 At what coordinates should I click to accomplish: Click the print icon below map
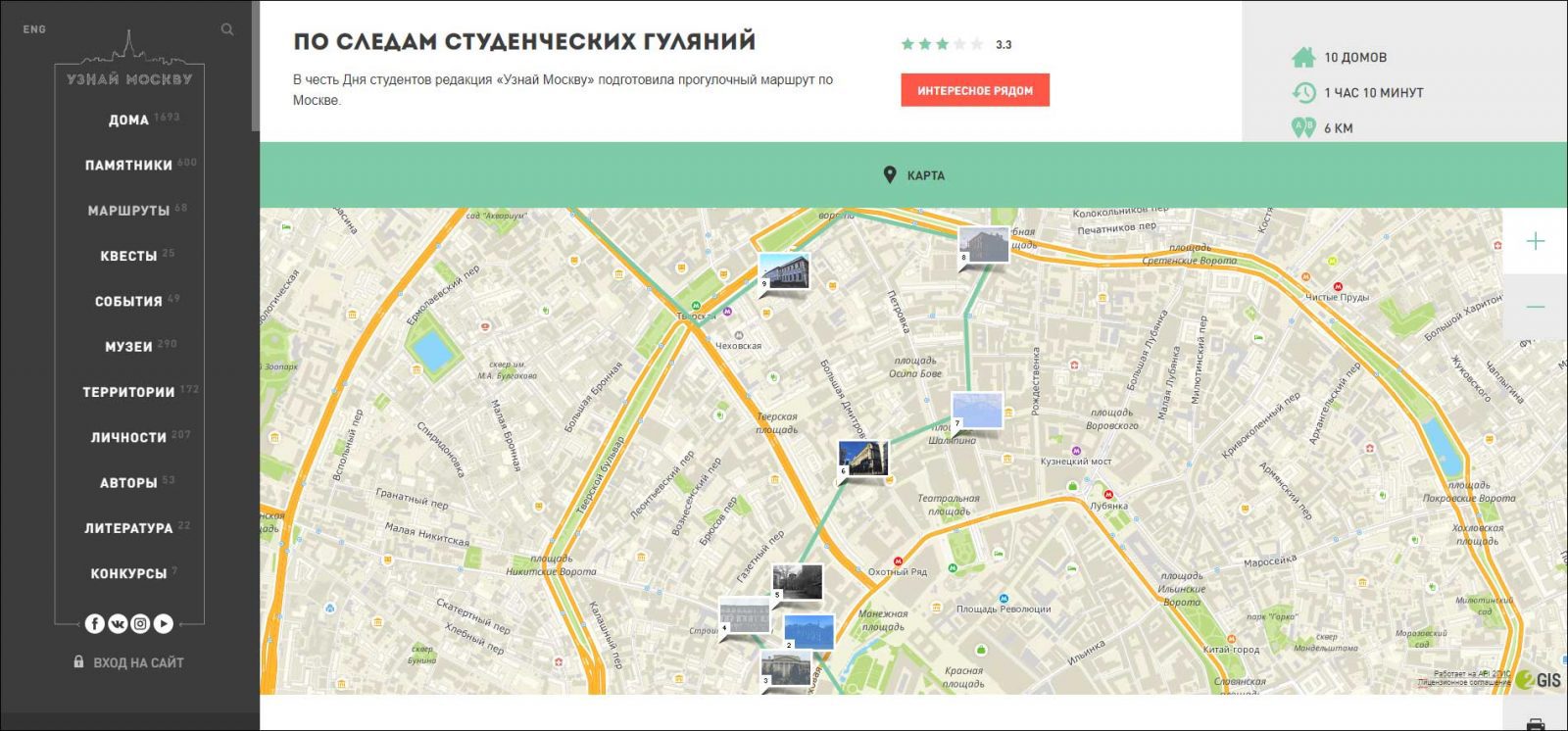[x=1535, y=724]
